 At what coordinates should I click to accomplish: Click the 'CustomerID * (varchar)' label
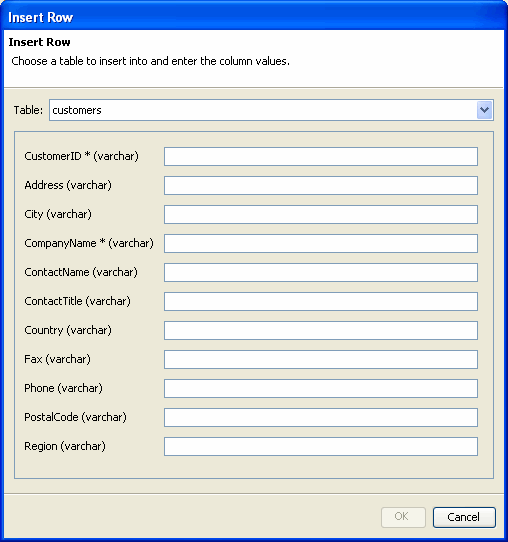tap(81, 156)
